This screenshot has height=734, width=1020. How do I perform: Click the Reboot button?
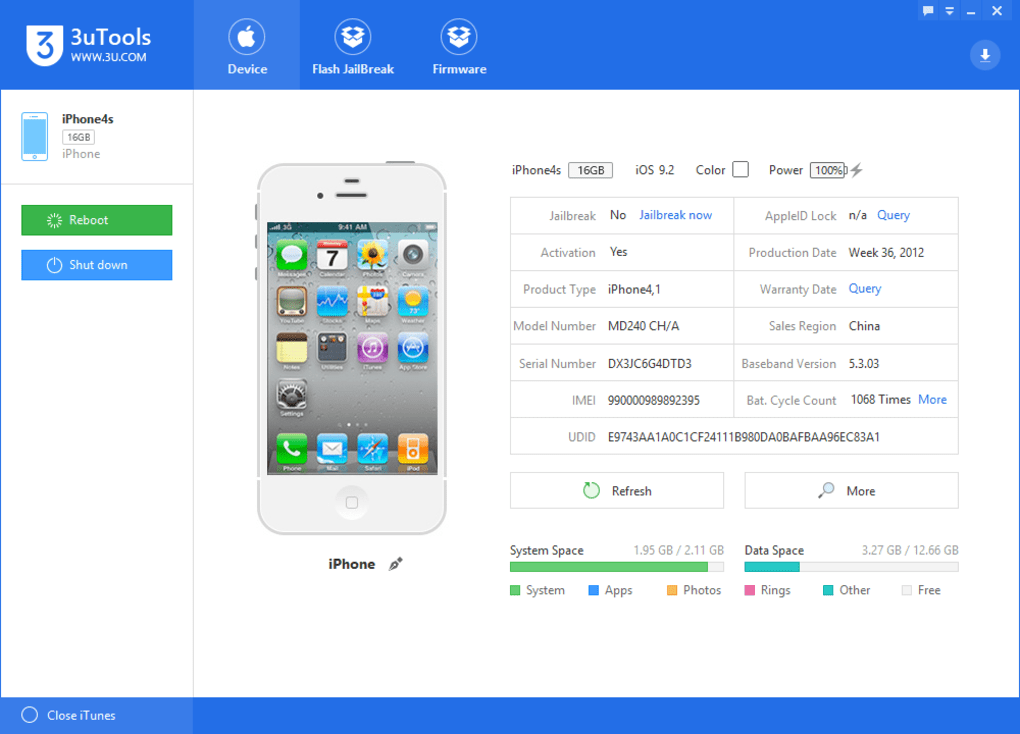(x=97, y=220)
